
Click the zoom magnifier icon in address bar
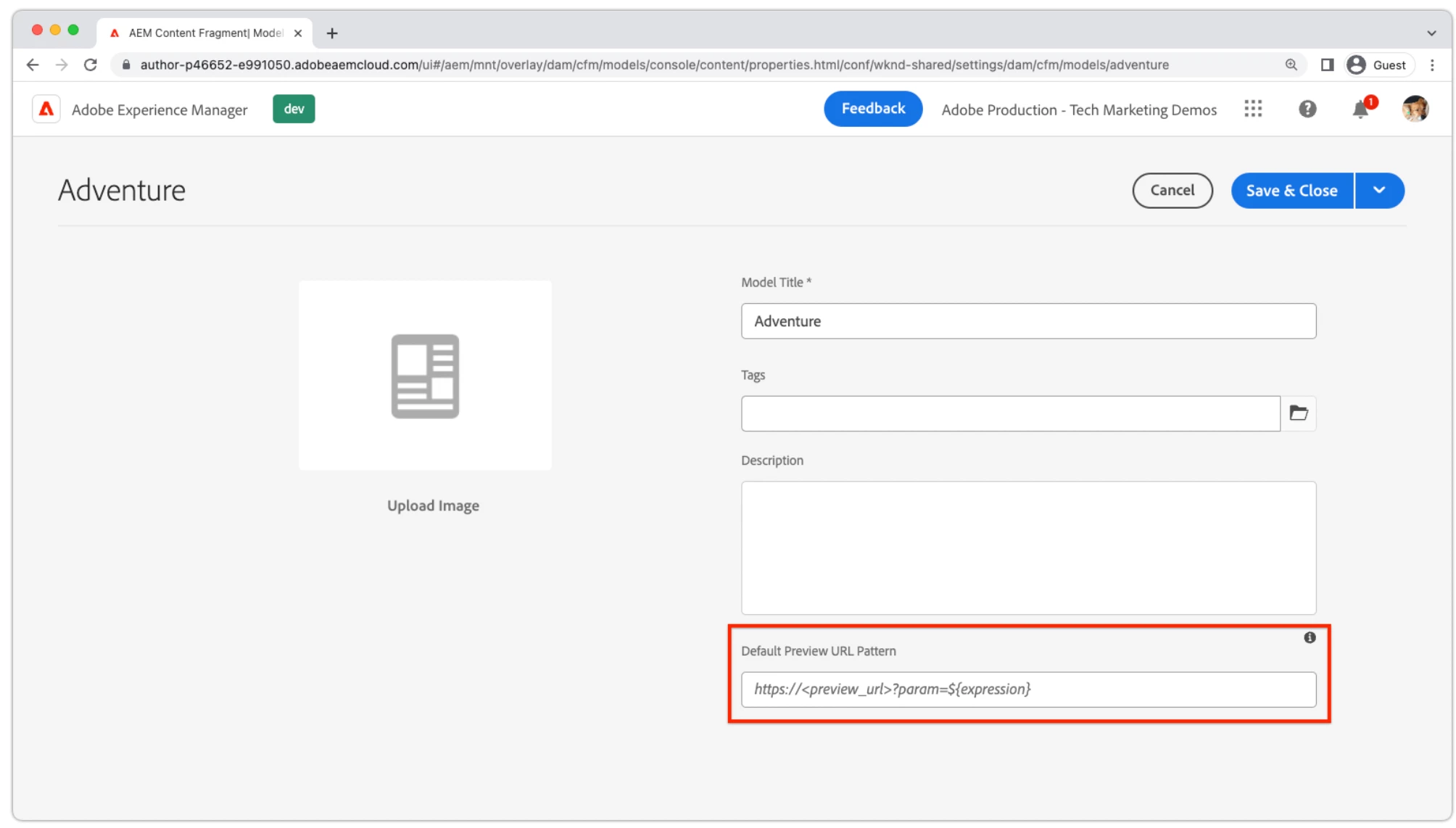coord(1291,65)
